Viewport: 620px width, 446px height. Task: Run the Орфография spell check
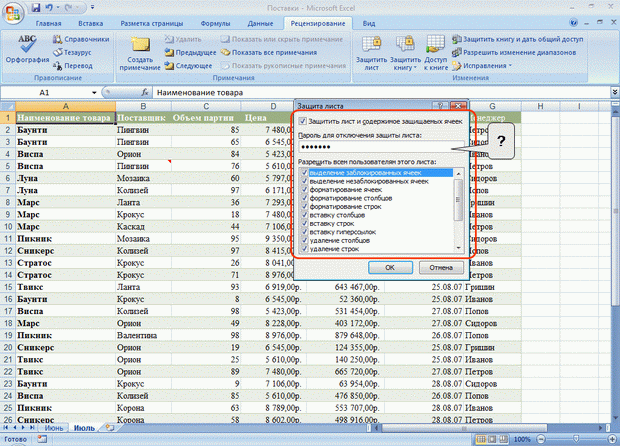tap(27, 49)
